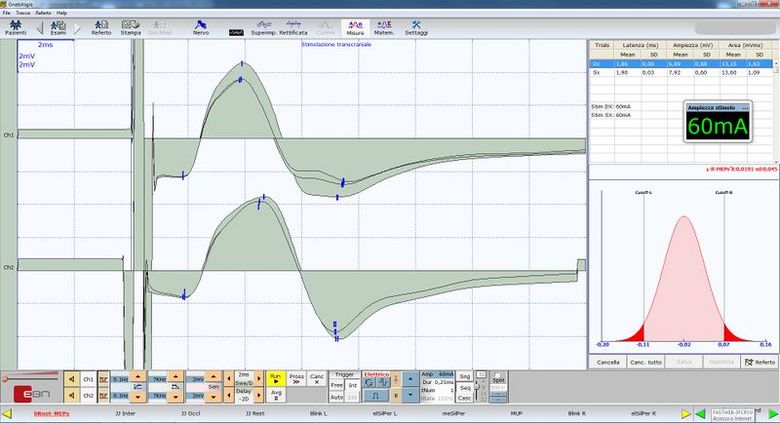Click the Cancella button
The image size is (780, 423).
coord(607,361)
